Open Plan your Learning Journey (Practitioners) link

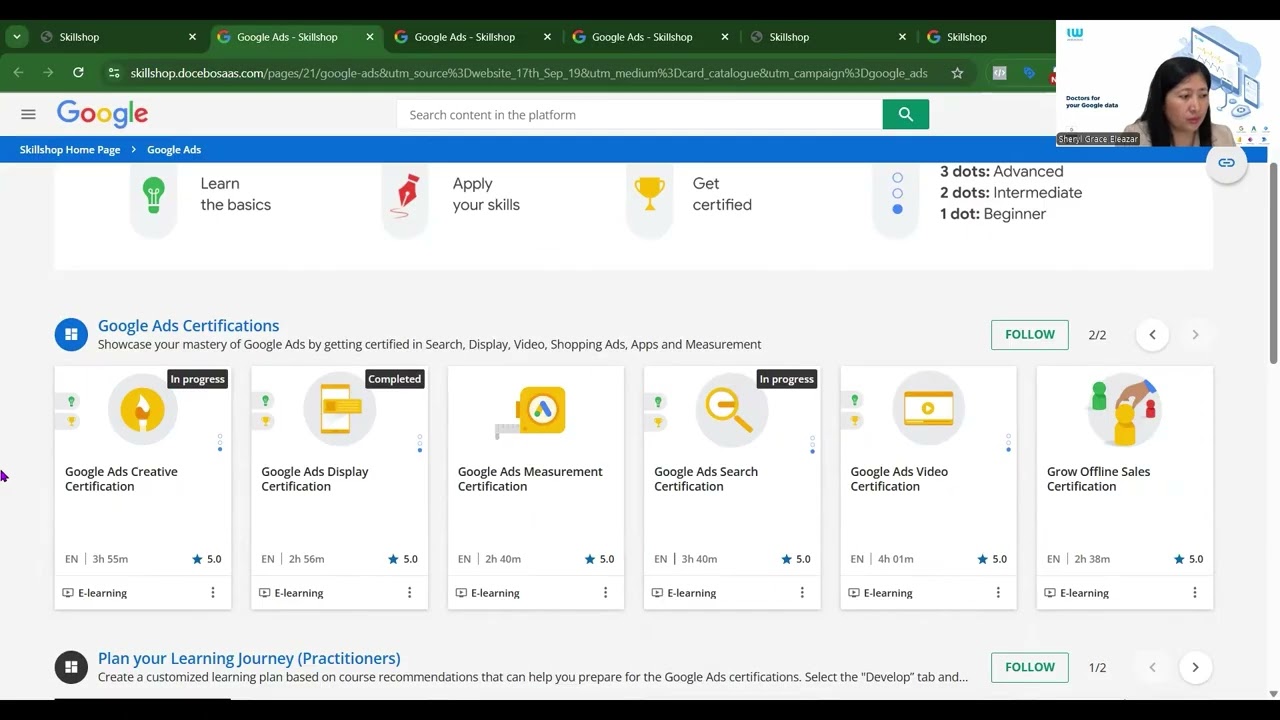(249, 658)
